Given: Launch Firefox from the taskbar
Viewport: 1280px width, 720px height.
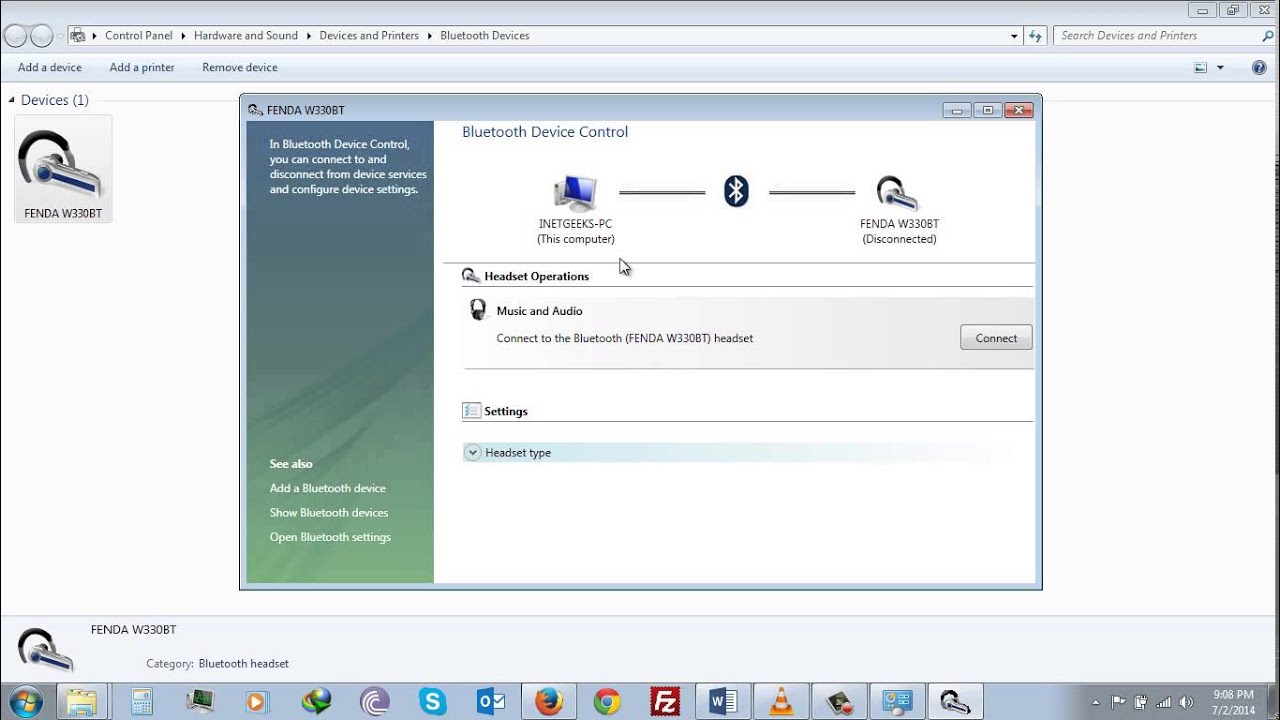Looking at the screenshot, I should 549,702.
